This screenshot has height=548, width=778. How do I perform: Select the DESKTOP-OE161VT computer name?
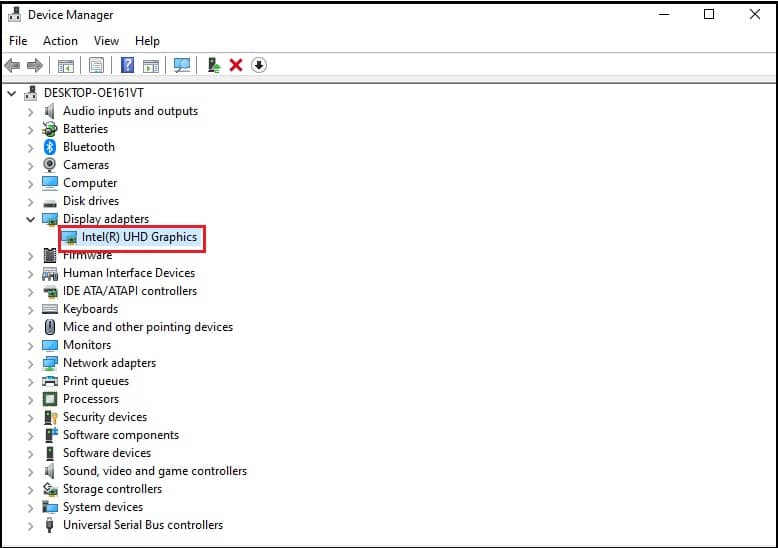(x=94, y=93)
